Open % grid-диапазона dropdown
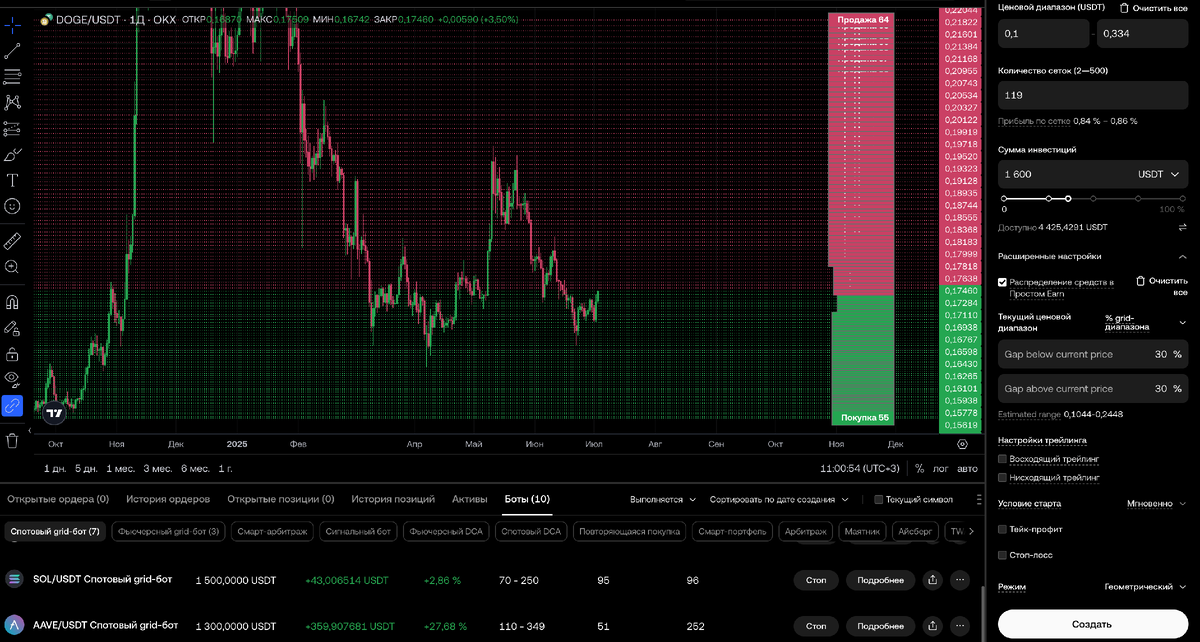1200x642 pixels. pos(1145,322)
